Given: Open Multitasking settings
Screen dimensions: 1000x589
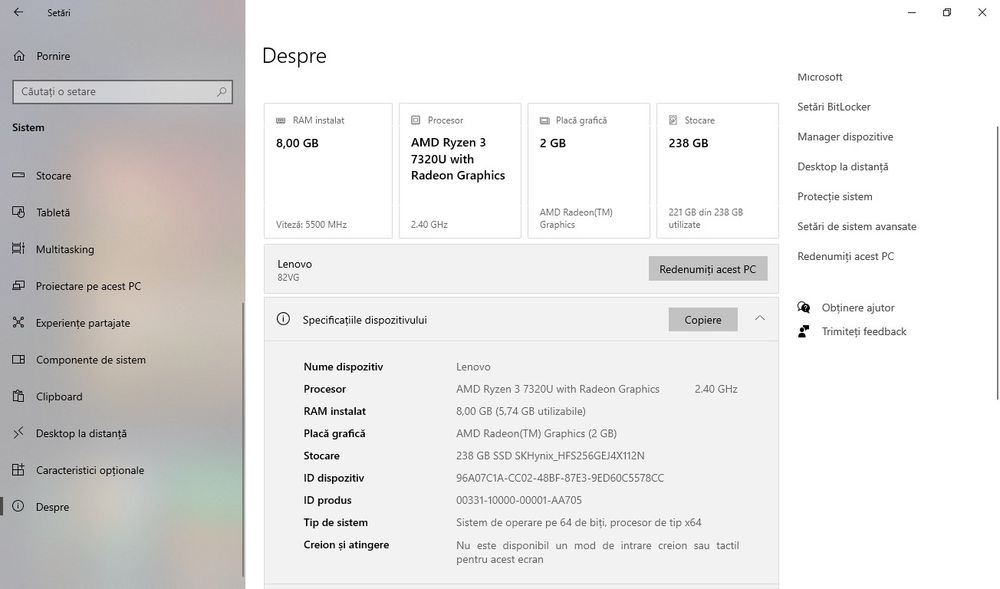Looking at the screenshot, I should (64, 249).
